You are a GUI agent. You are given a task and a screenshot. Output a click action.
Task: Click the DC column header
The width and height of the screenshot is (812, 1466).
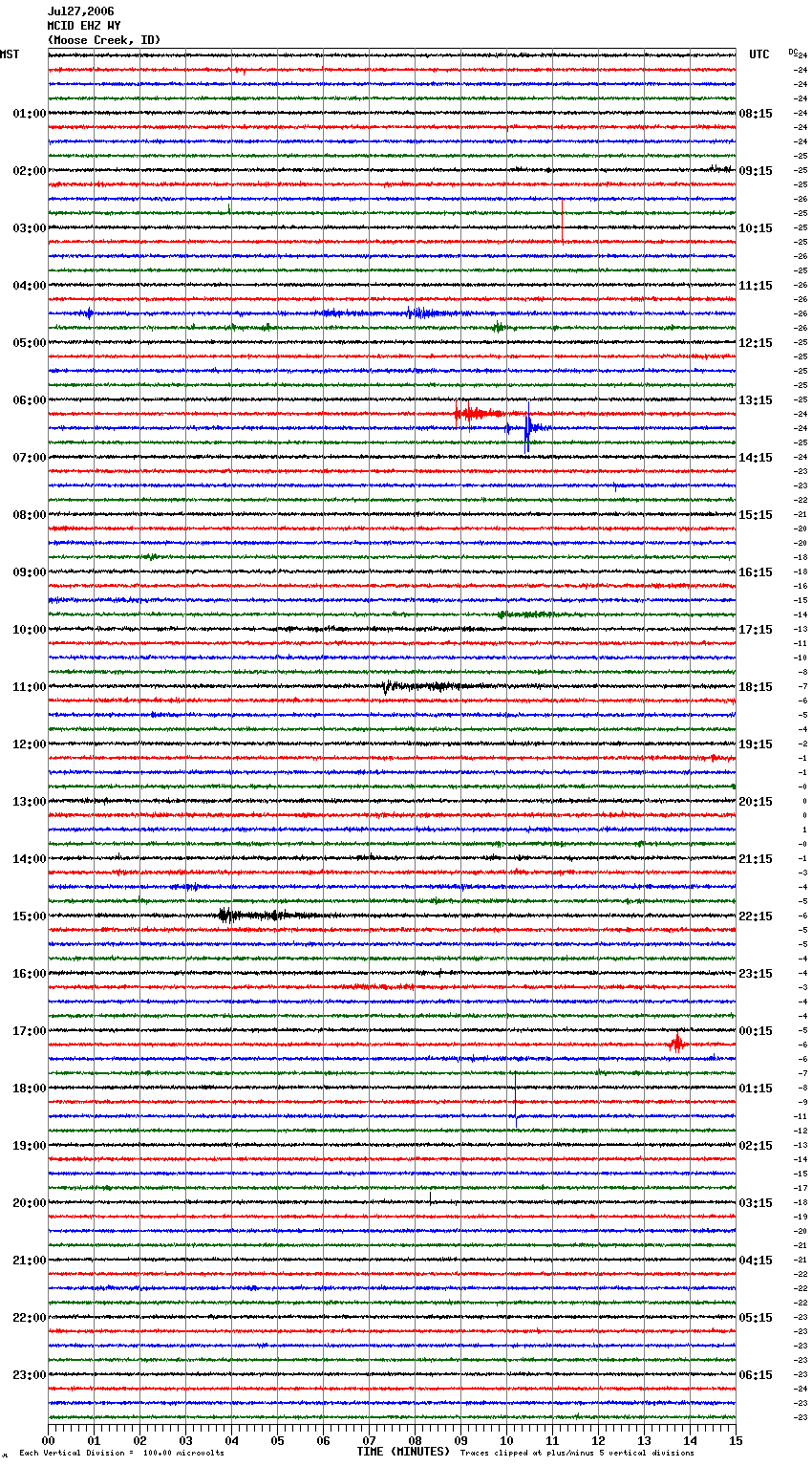(793, 52)
